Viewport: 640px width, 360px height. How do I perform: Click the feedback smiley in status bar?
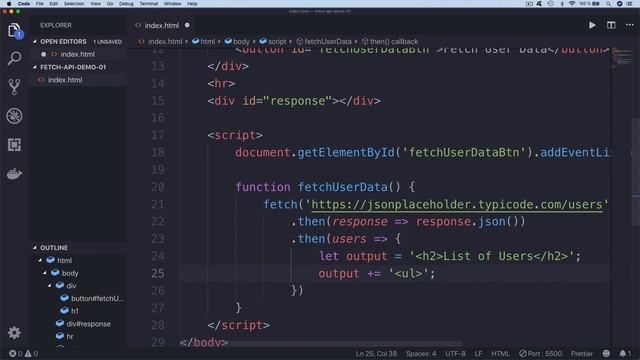pyautogui.click(x=607, y=353)
